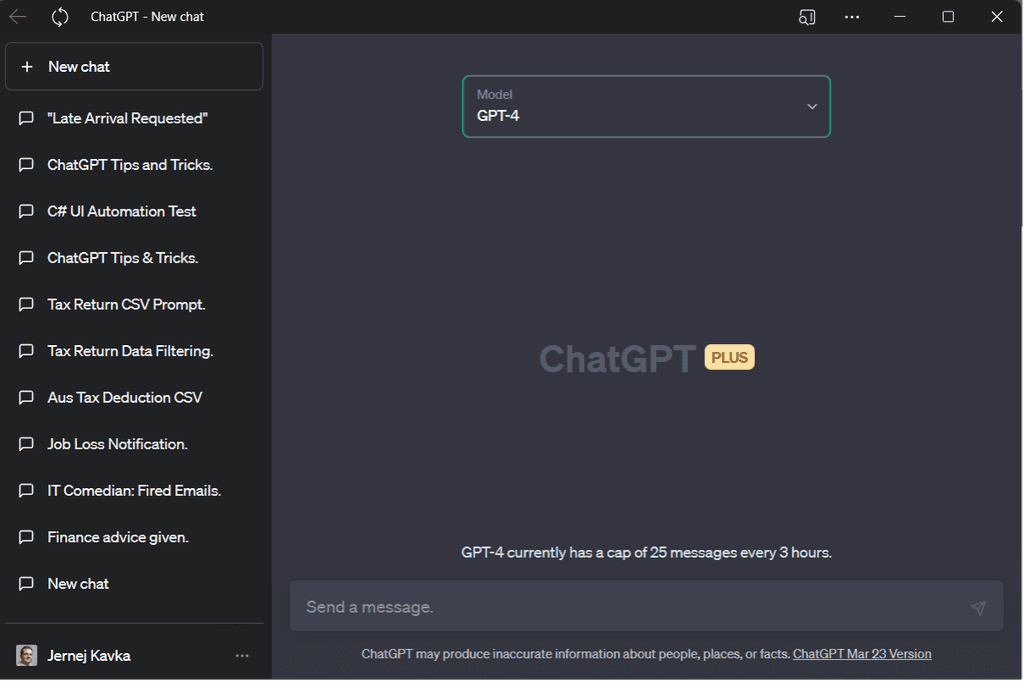Screen dimensions: 1024x681
Task: Open the 'C# UI Automation Test' conversation
Action: pos(120,211)
